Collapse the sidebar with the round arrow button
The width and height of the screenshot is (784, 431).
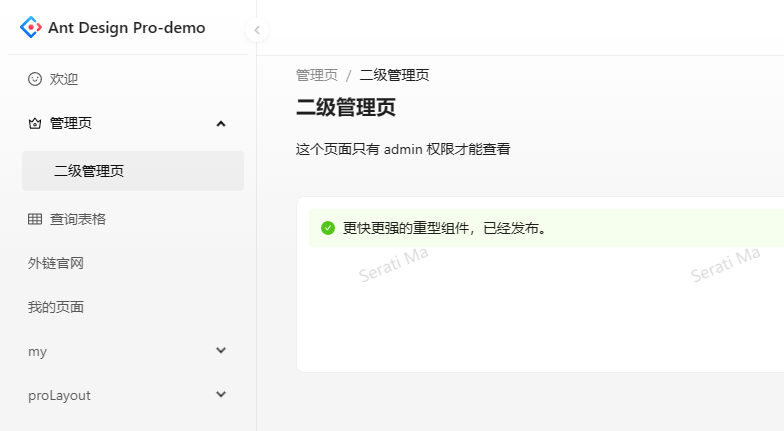pyautogui.click(x=257, y=30)
